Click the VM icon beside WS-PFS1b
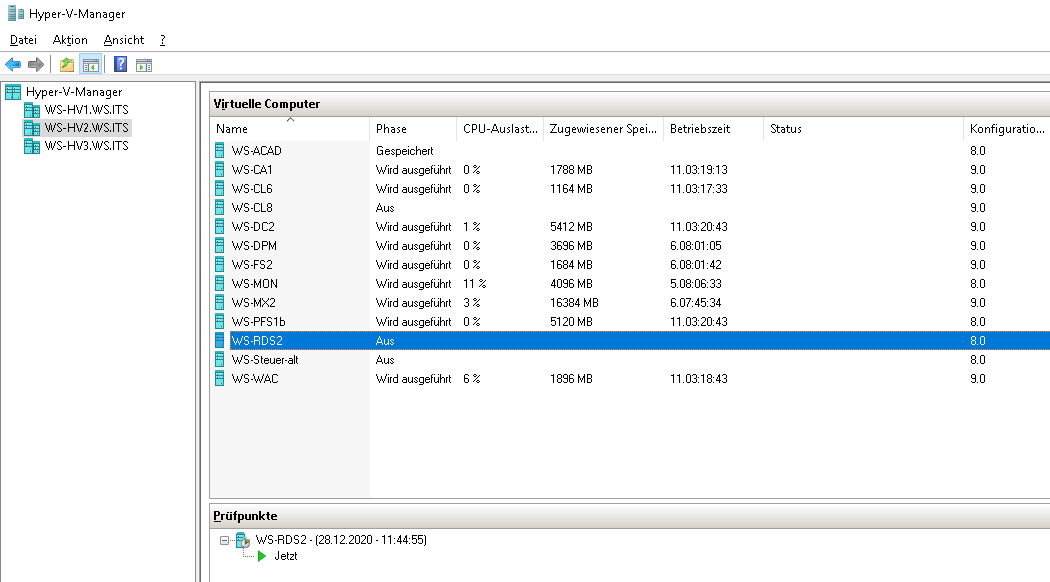Viewport: 1050px width, 582px height. 220,321
